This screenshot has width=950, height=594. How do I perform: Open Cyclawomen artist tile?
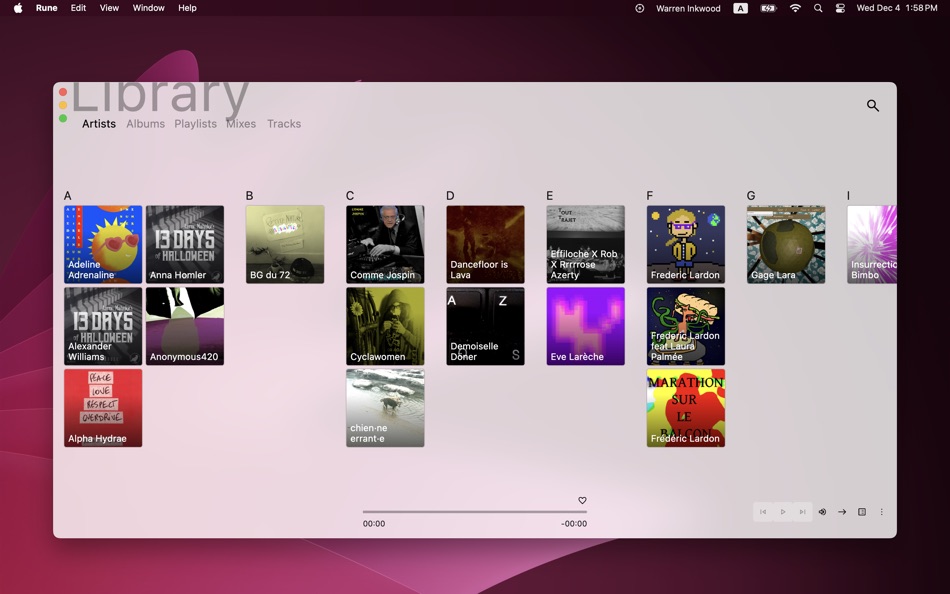(x=385, y=326)
